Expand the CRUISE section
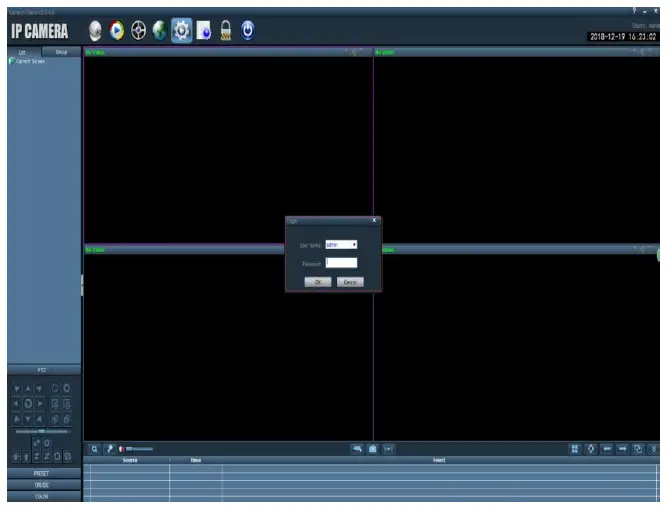Viewport: 672px width, 512px height. click(x=44, y=485)
